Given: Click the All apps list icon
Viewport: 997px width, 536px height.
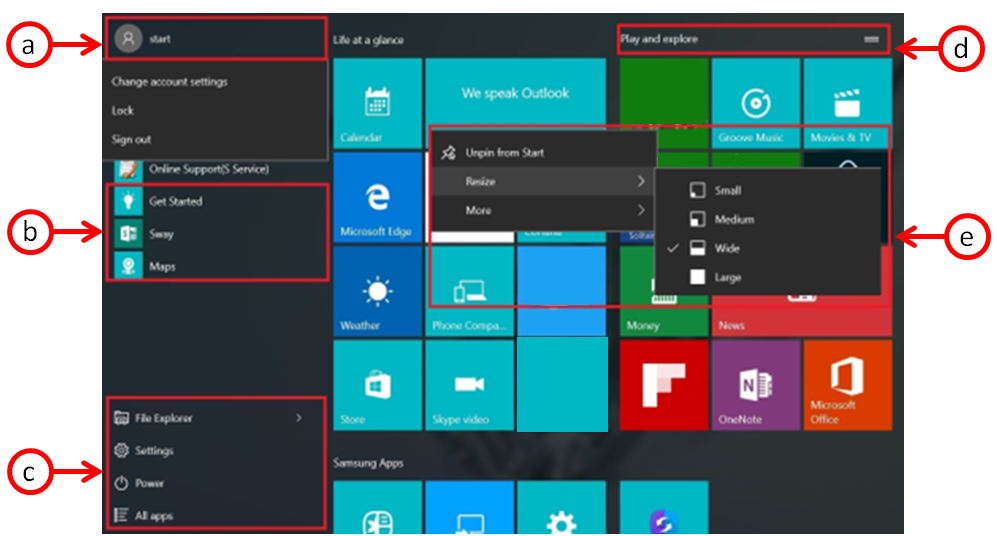Looking at the screenshot, I should (121, 515).
